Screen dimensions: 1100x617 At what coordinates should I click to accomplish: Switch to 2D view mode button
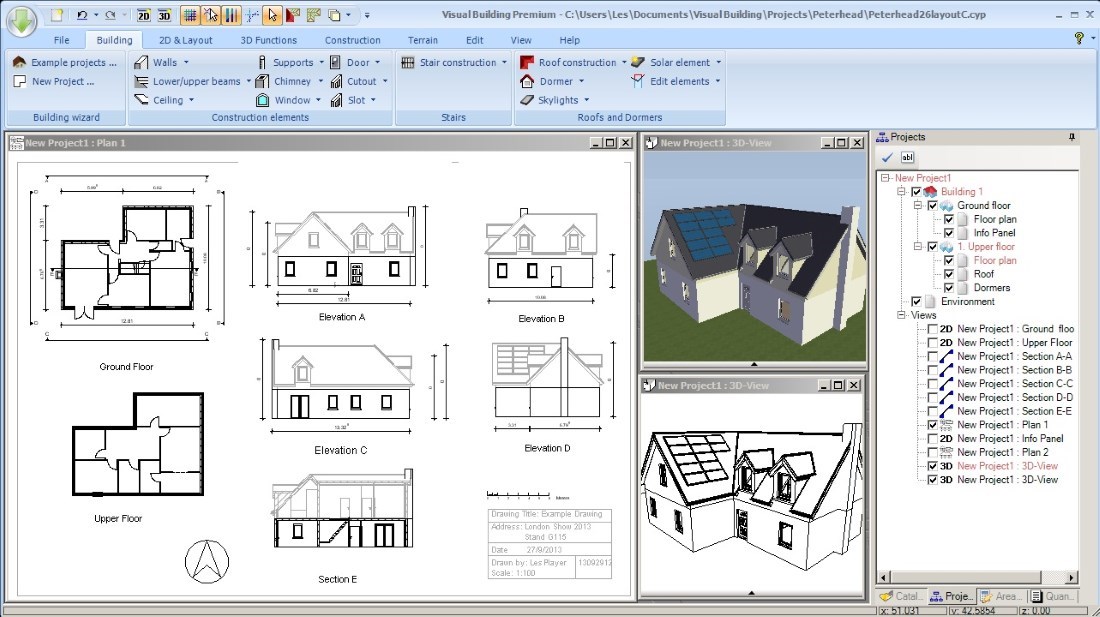(143, 15)
